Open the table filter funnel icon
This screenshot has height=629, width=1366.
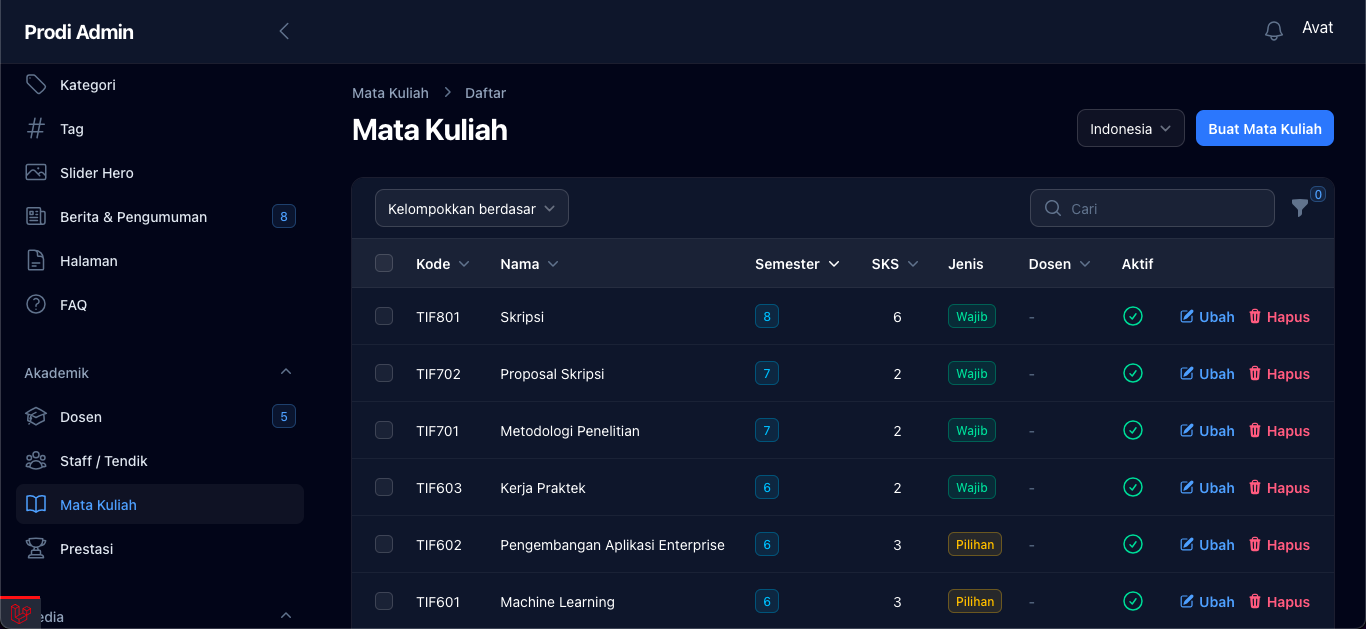[x=1299, y=208]
